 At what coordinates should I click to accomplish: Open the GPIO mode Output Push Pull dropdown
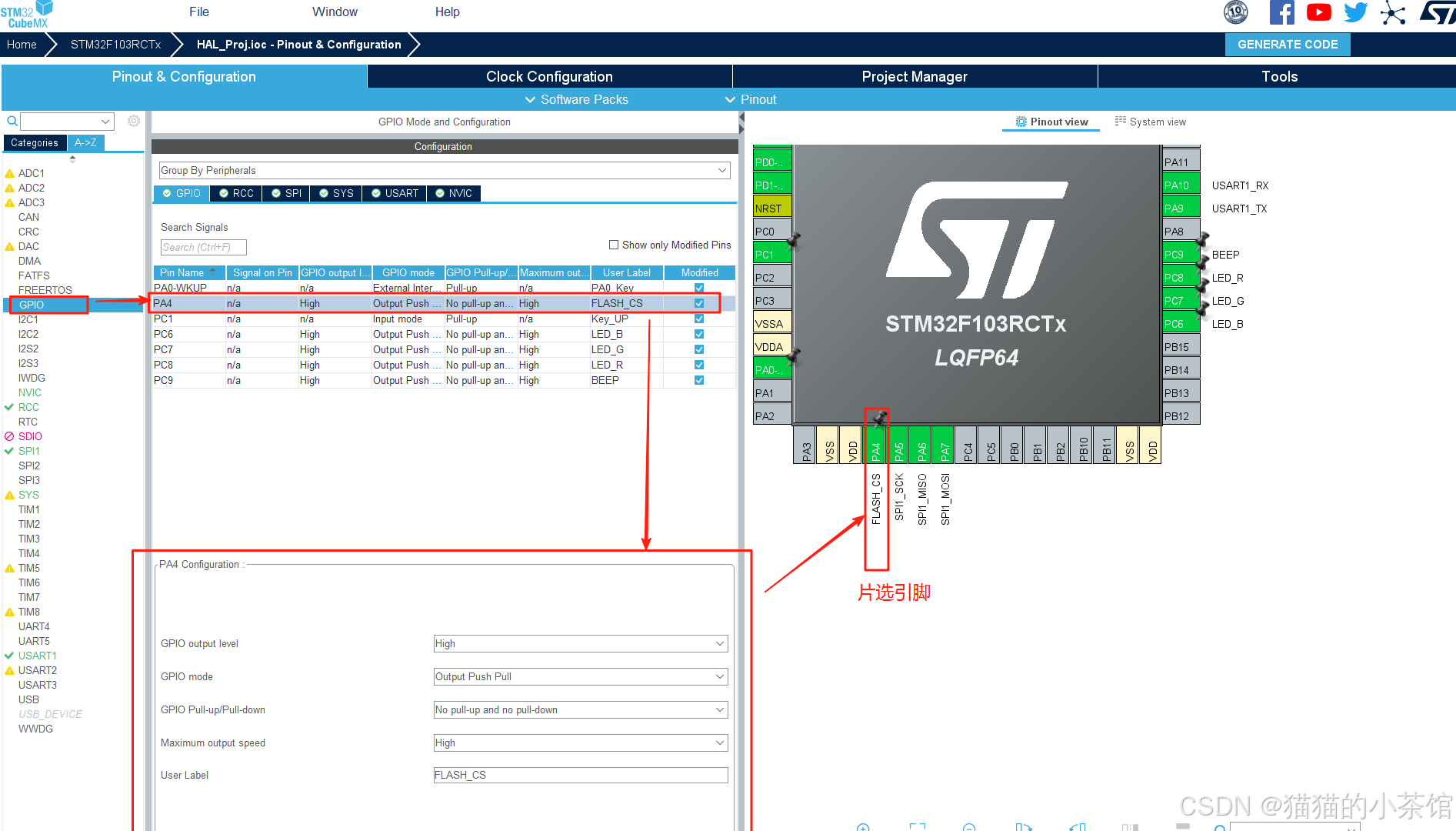tap(581, 676)
